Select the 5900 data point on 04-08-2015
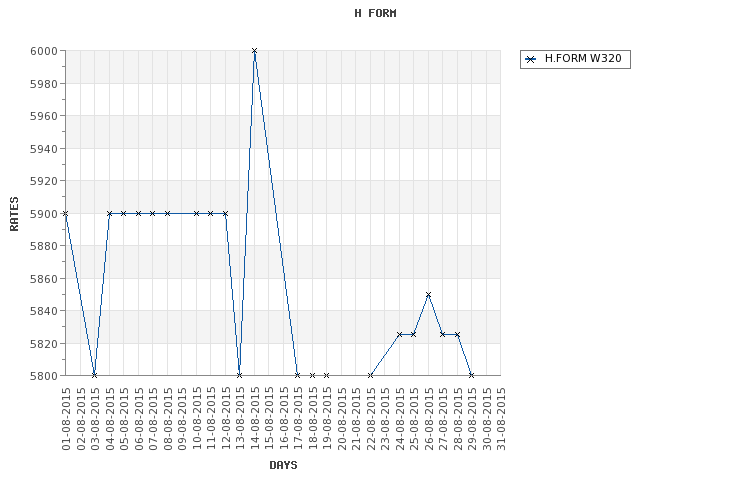Image resolution: width=750 pixels, height=500 pixels. [110, 213]
